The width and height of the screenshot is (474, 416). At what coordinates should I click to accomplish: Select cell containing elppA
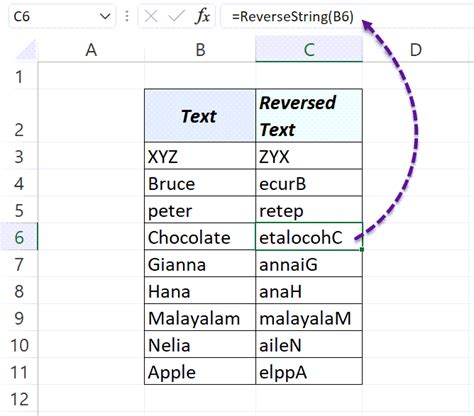click(x=309, y=372)
